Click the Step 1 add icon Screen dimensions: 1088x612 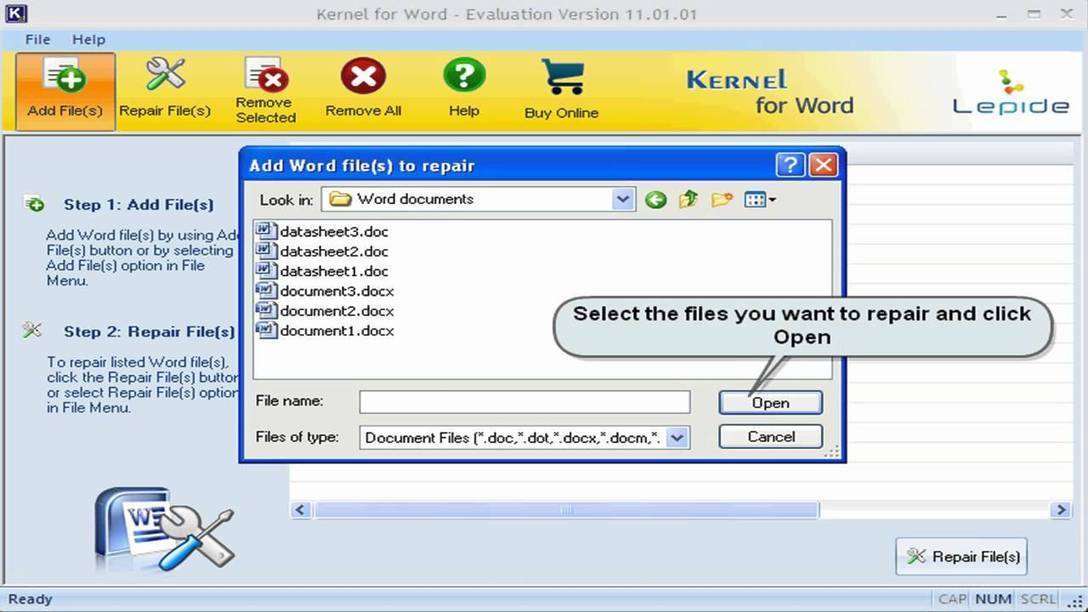34,204
